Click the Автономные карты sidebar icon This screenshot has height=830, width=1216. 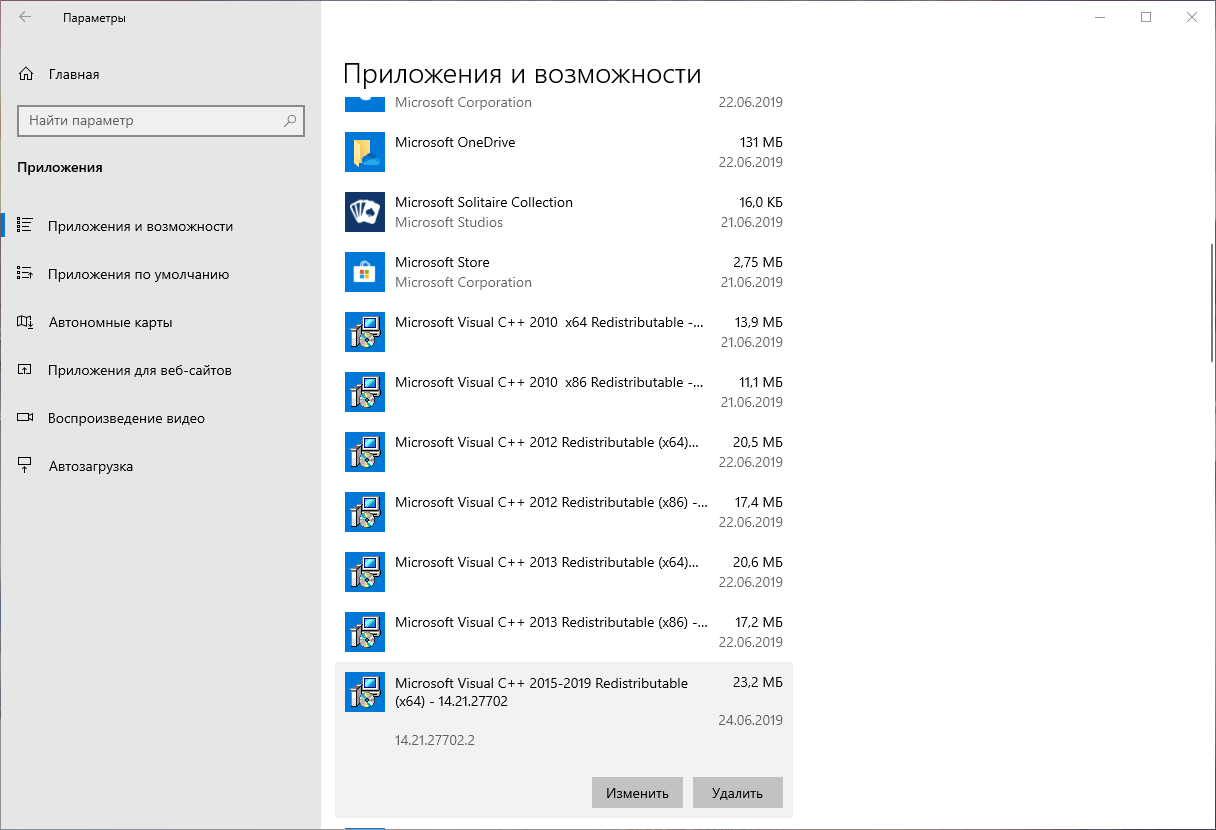pos(27,322)
